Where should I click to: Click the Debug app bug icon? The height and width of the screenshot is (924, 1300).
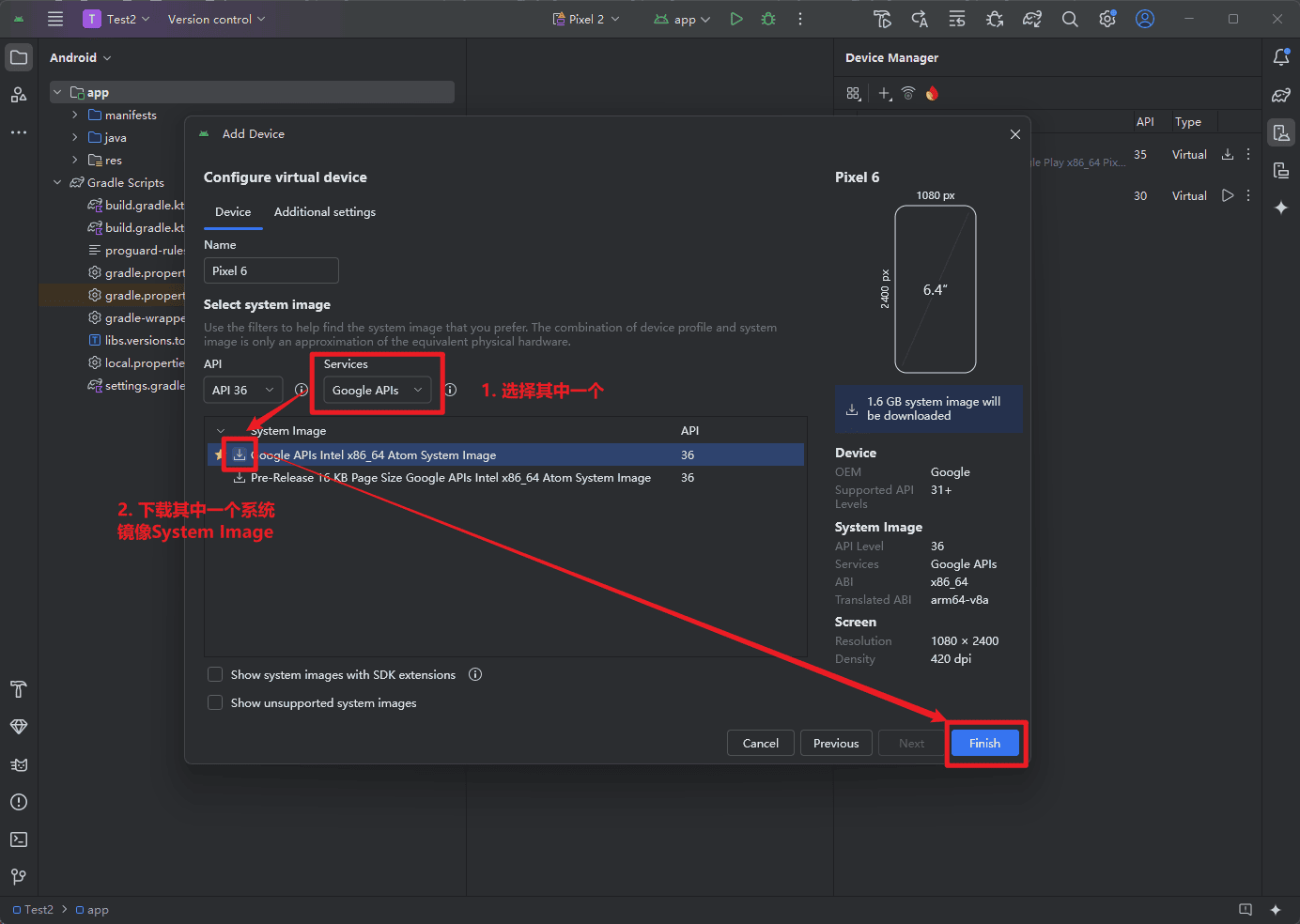768,19
